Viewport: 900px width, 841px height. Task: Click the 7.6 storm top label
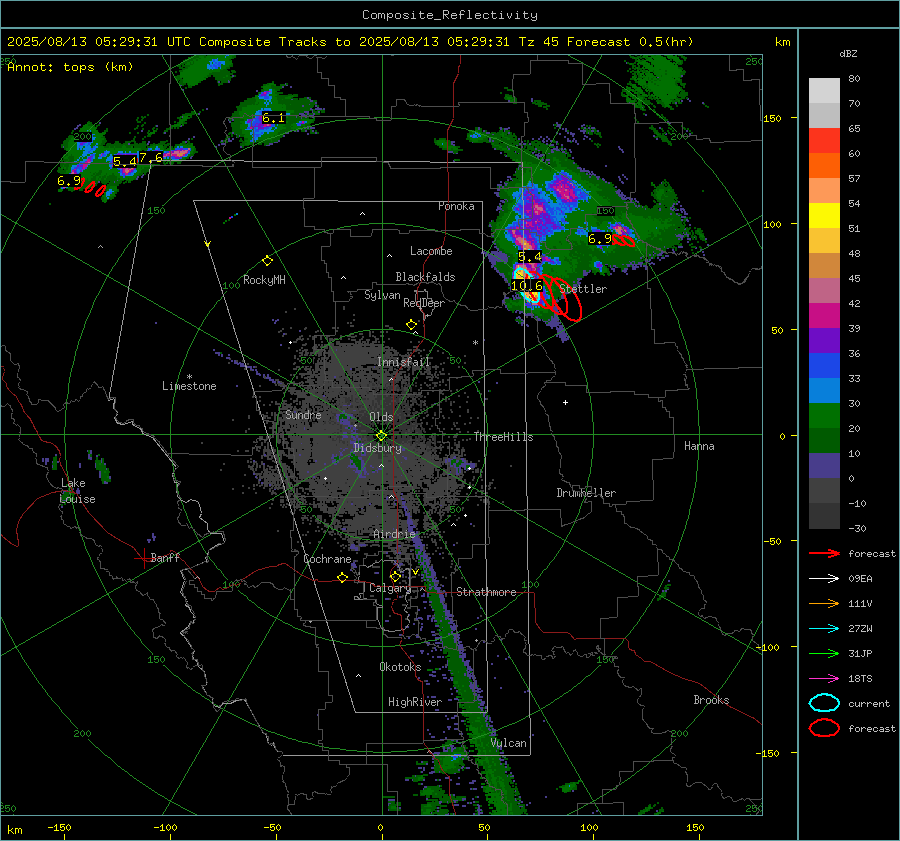click(x=150, y=158)
